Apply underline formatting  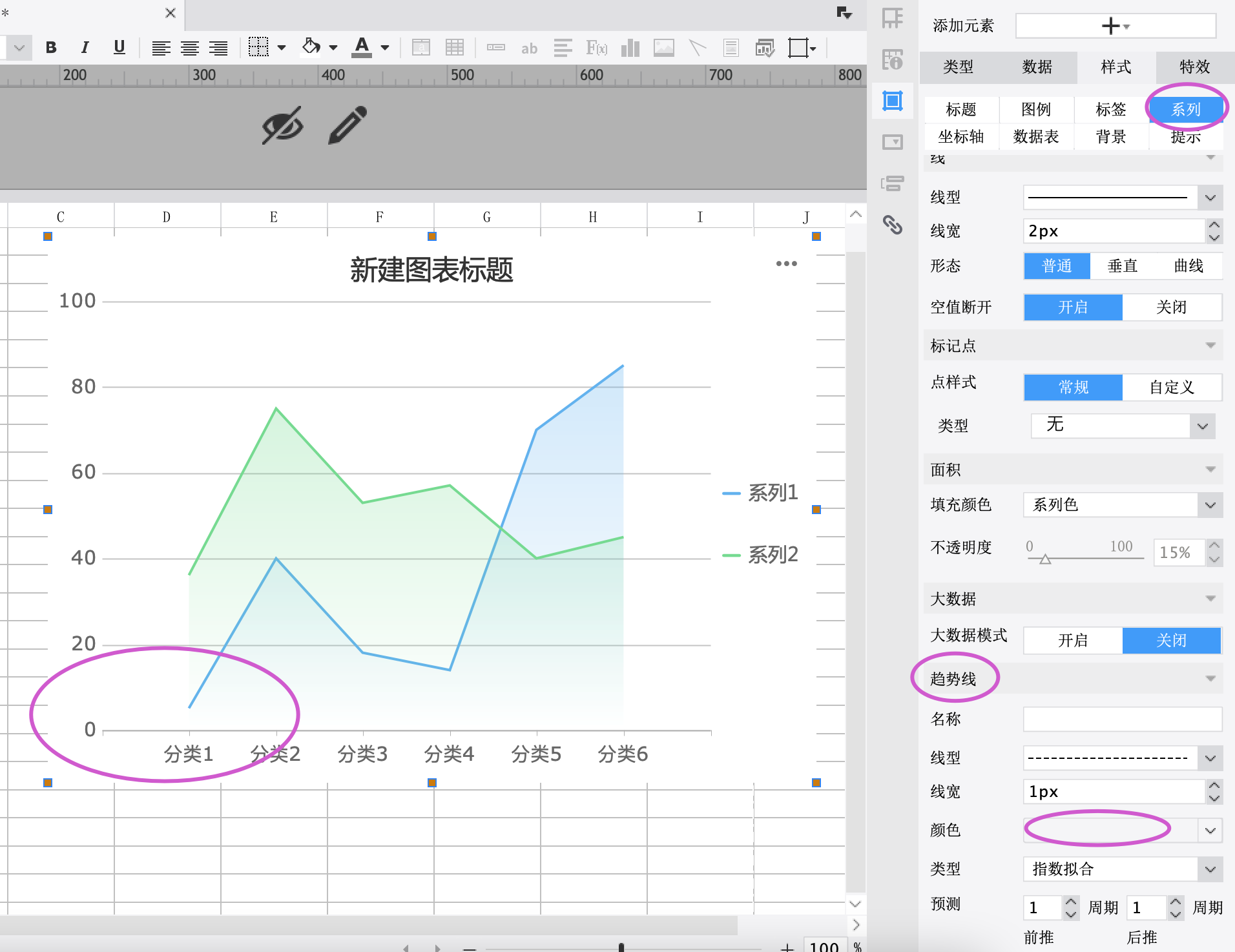pyautogui.click(x=119, y=47)
